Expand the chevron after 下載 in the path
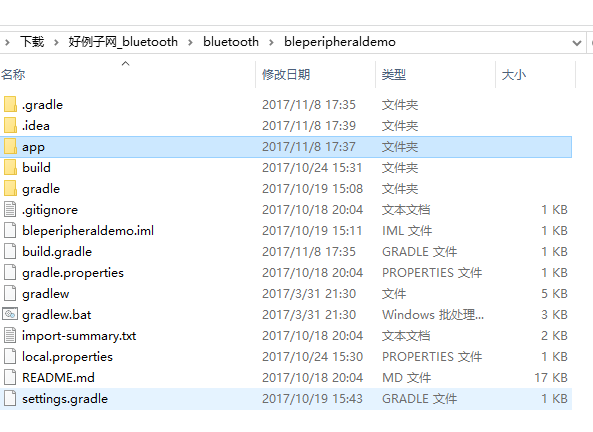593x432 pixels. tap(56, 42)
